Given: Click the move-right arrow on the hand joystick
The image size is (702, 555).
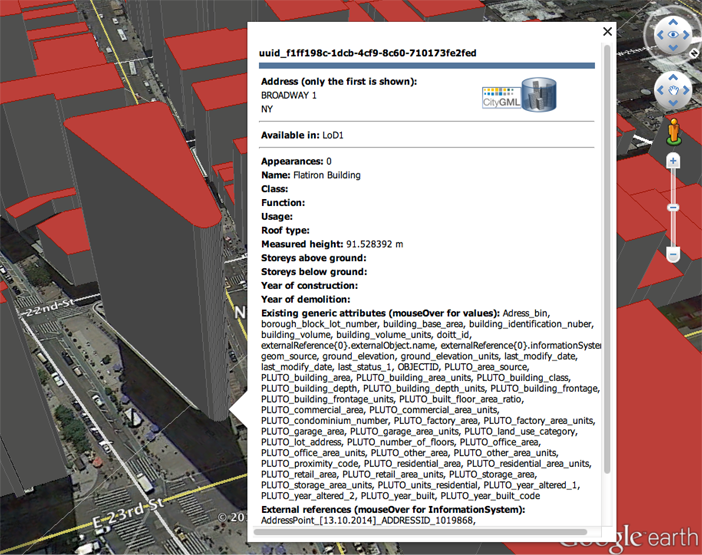Looking at the screenshot, I should (x=686, y=90).
